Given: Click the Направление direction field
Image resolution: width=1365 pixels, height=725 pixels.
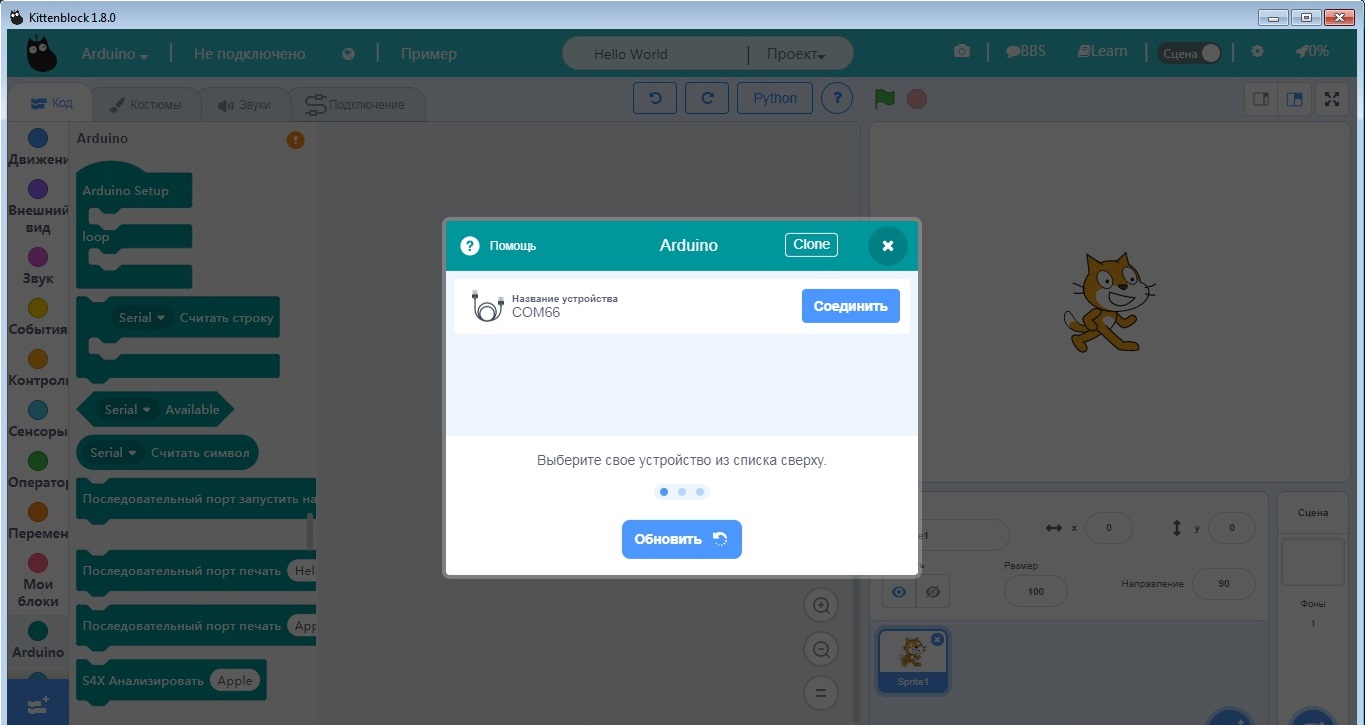Looking at the screenshot, I should click(1224, 584).
